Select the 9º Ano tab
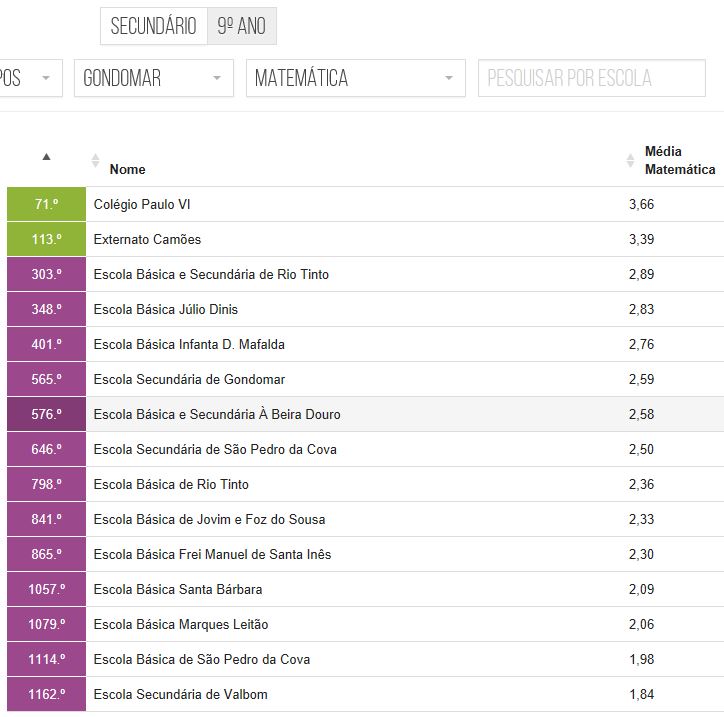The width and height of the screenshot is (724, 717). (x=242, y=26)
